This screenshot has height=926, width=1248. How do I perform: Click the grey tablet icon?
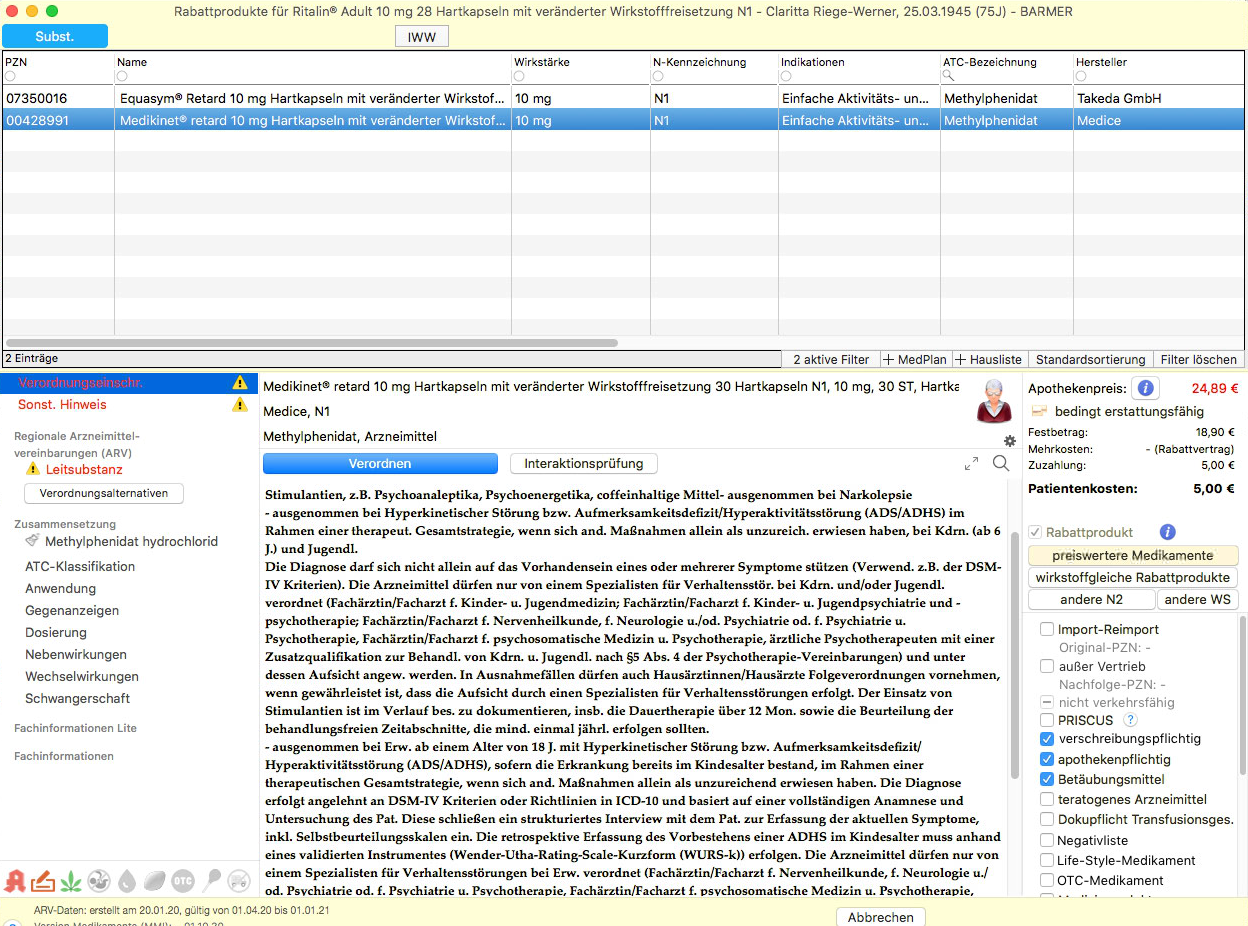click(x=154, y=881)
